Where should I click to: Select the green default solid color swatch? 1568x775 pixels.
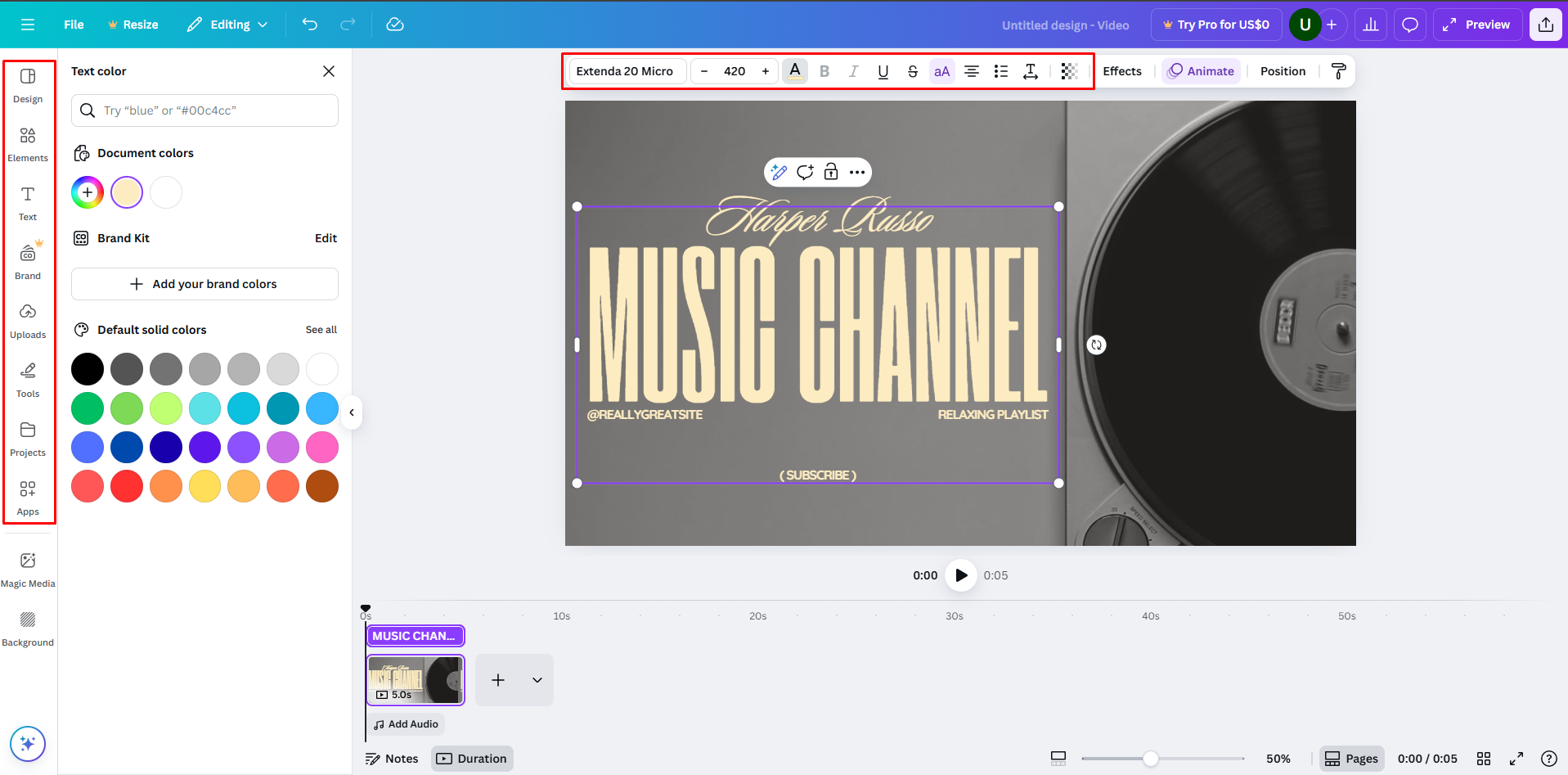[87, 408]
